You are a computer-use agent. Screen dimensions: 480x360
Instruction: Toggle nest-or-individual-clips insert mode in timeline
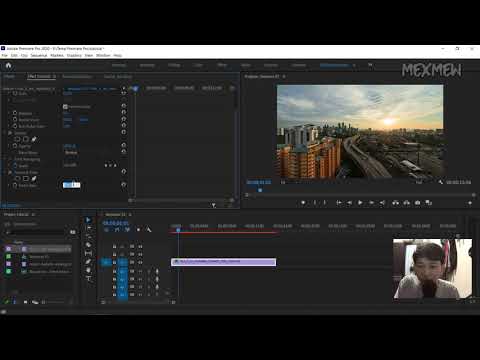(x=106, y=230)
